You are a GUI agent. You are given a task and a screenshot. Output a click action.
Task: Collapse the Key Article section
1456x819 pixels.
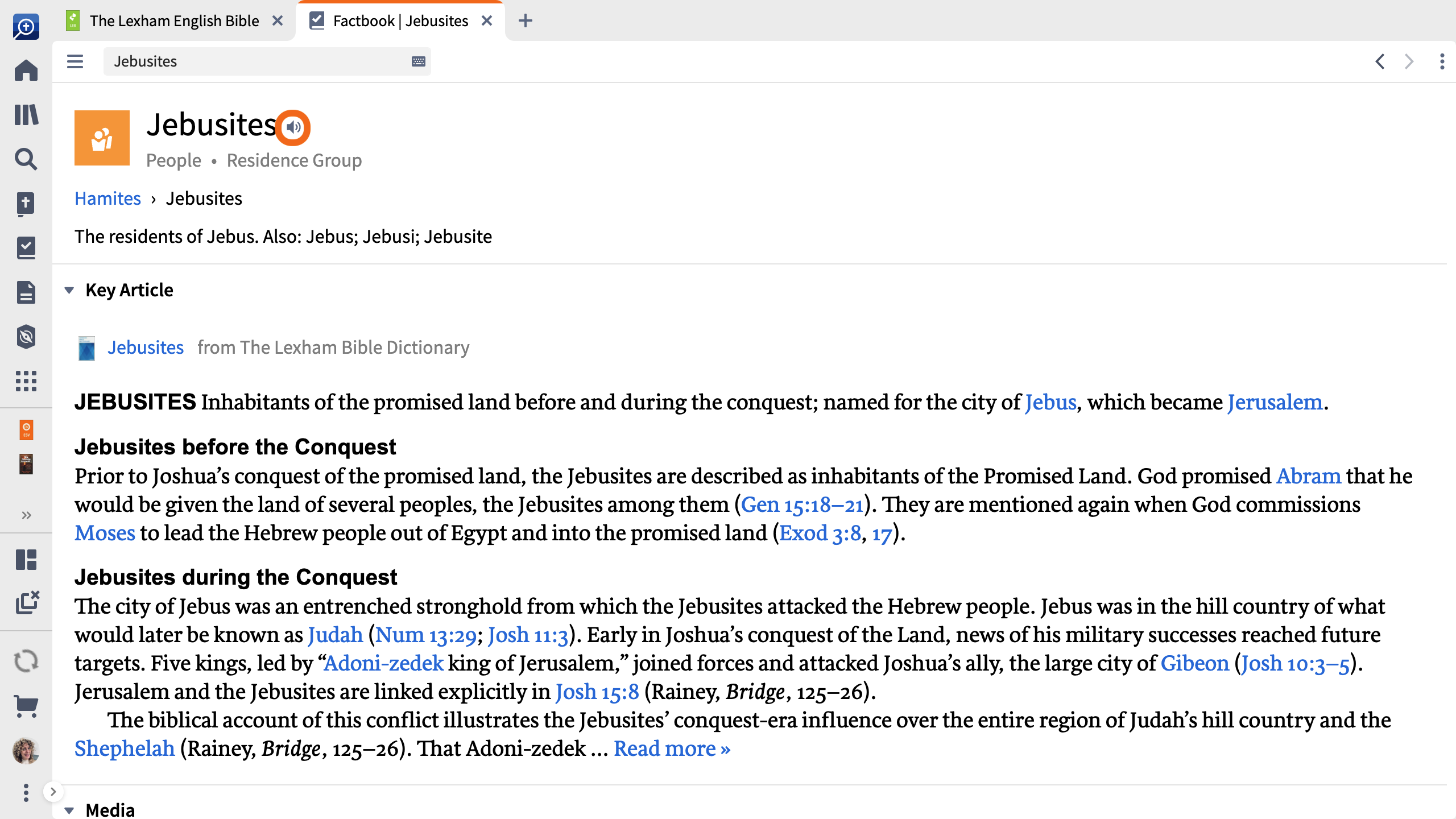(69, 291)
